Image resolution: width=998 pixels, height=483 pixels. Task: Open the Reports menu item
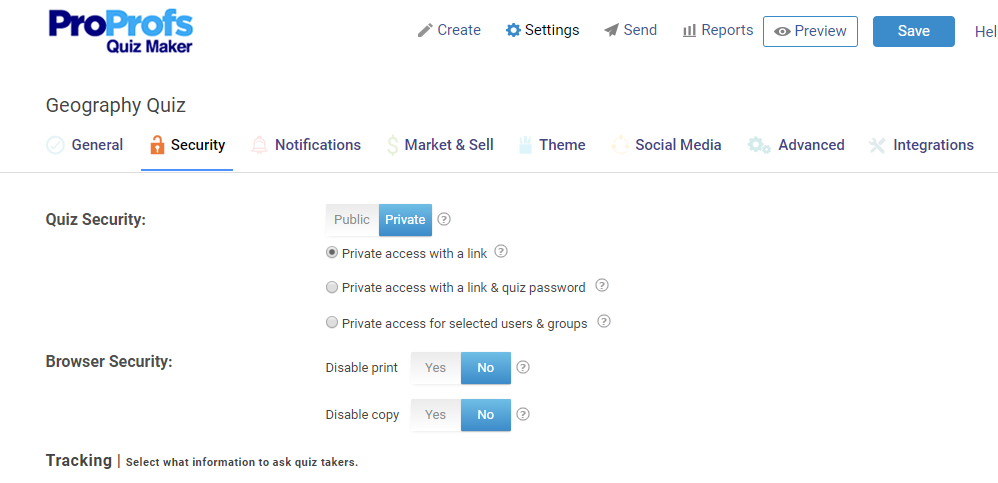pyautogui.click(x=717, y=30)
